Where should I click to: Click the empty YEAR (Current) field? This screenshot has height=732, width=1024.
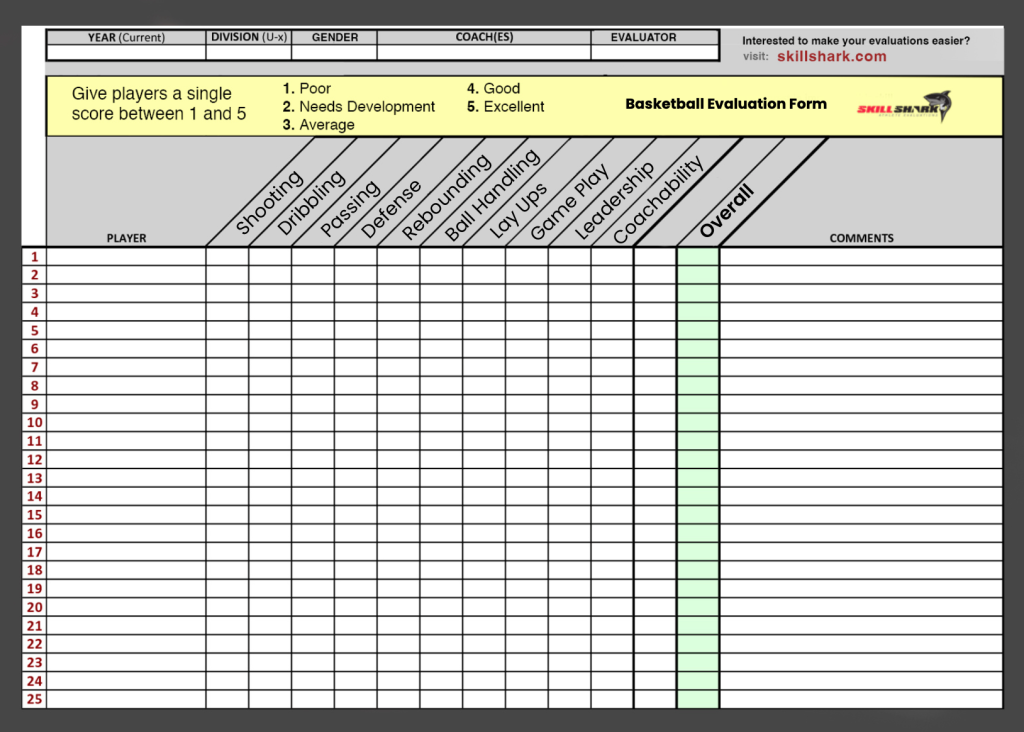point(126,52)
